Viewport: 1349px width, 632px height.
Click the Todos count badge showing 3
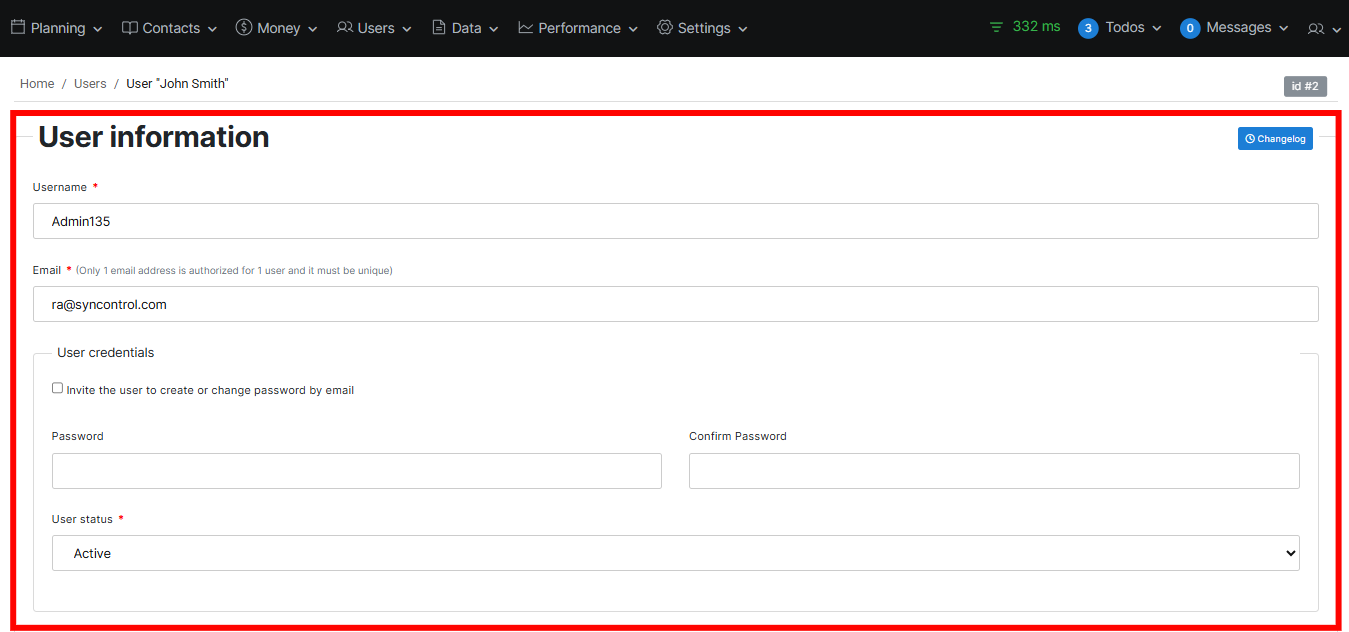(x=1088, y=28)
